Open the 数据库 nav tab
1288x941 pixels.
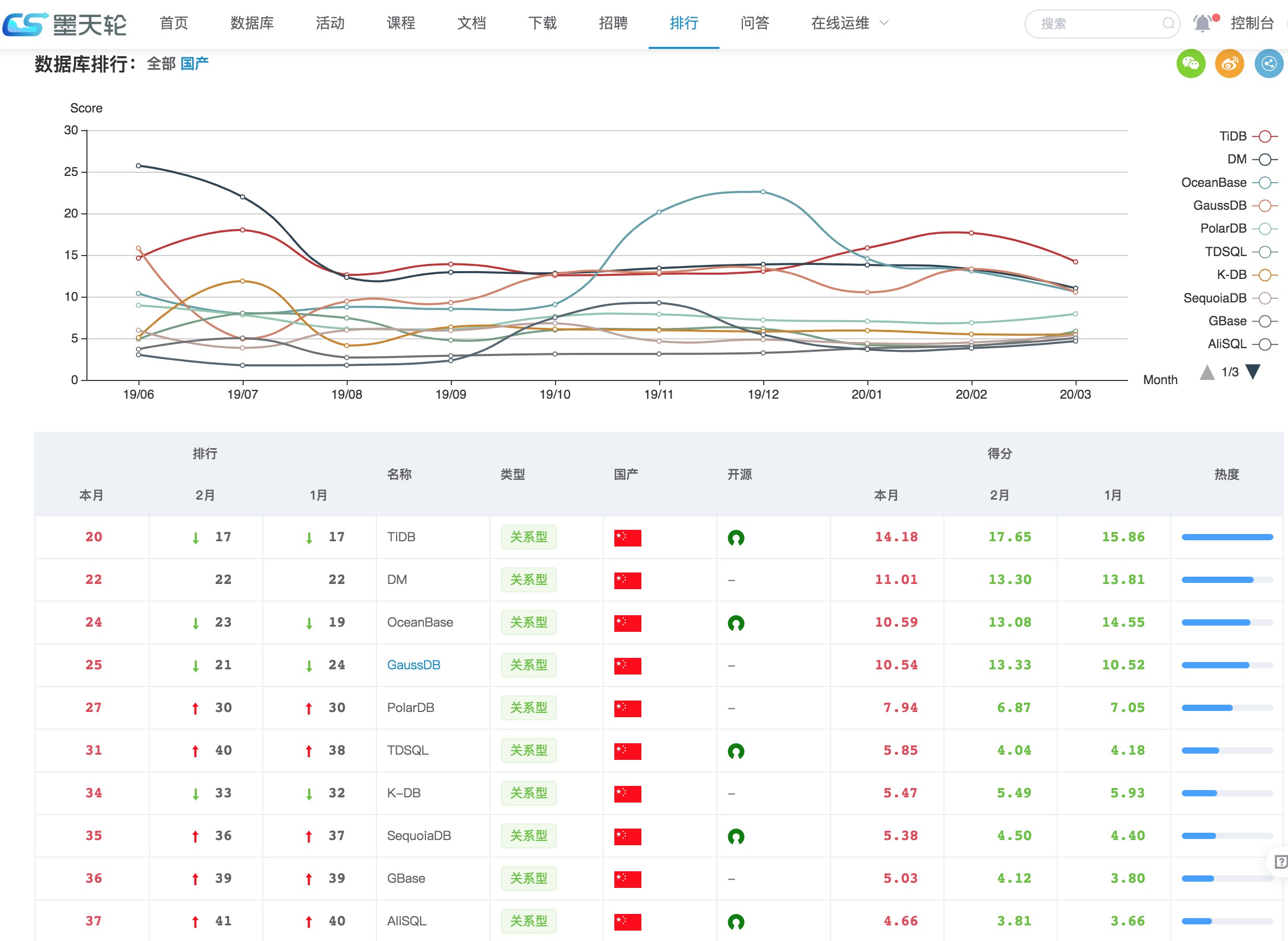click(252, 23)
